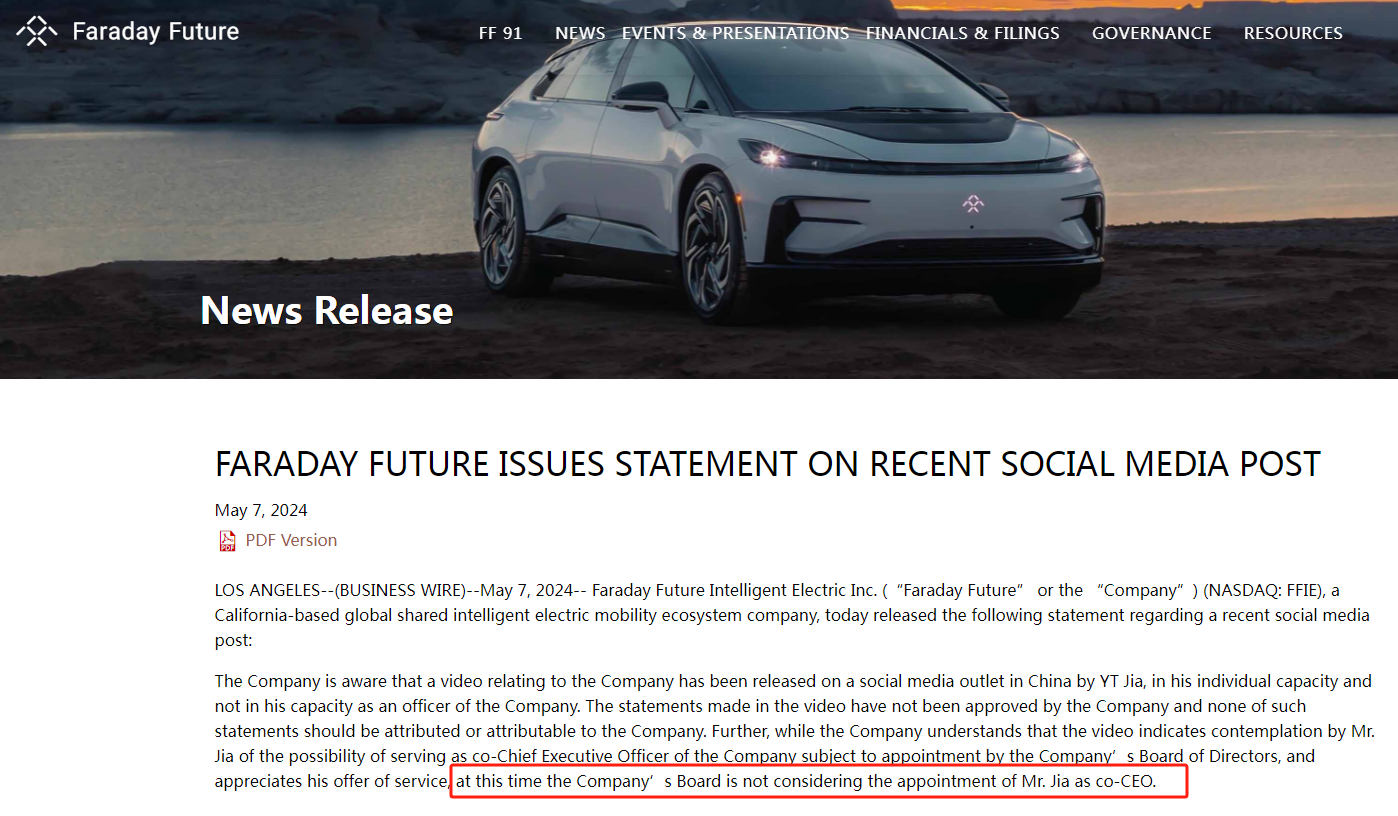Screen dimensions: 1398x816
Task: Click the paragraph starting with LOS ANGELES
Action: click(777, 615)
